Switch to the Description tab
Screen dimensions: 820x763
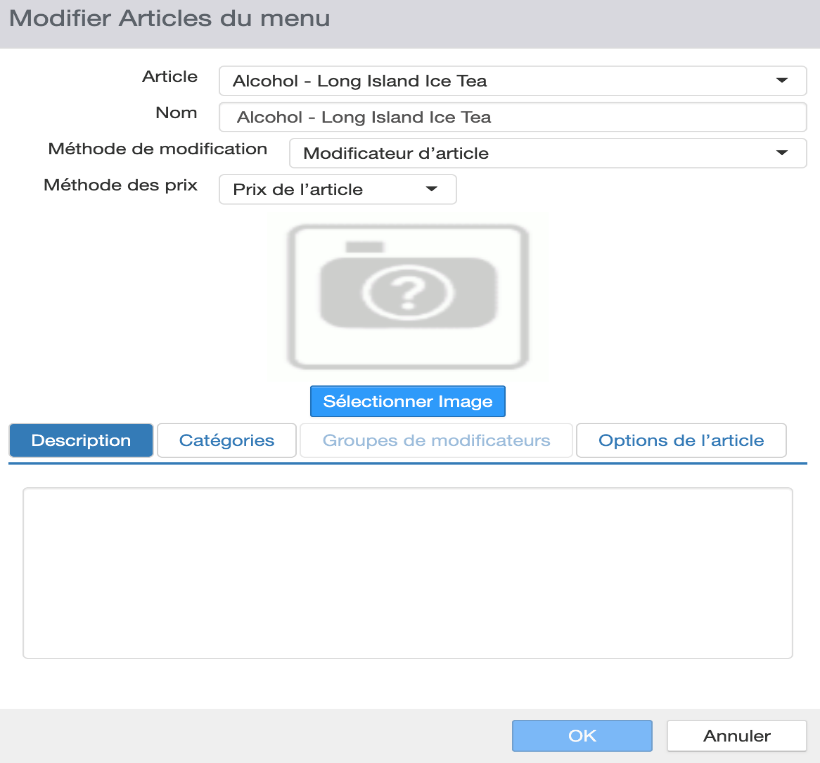[x=81, y=440]
